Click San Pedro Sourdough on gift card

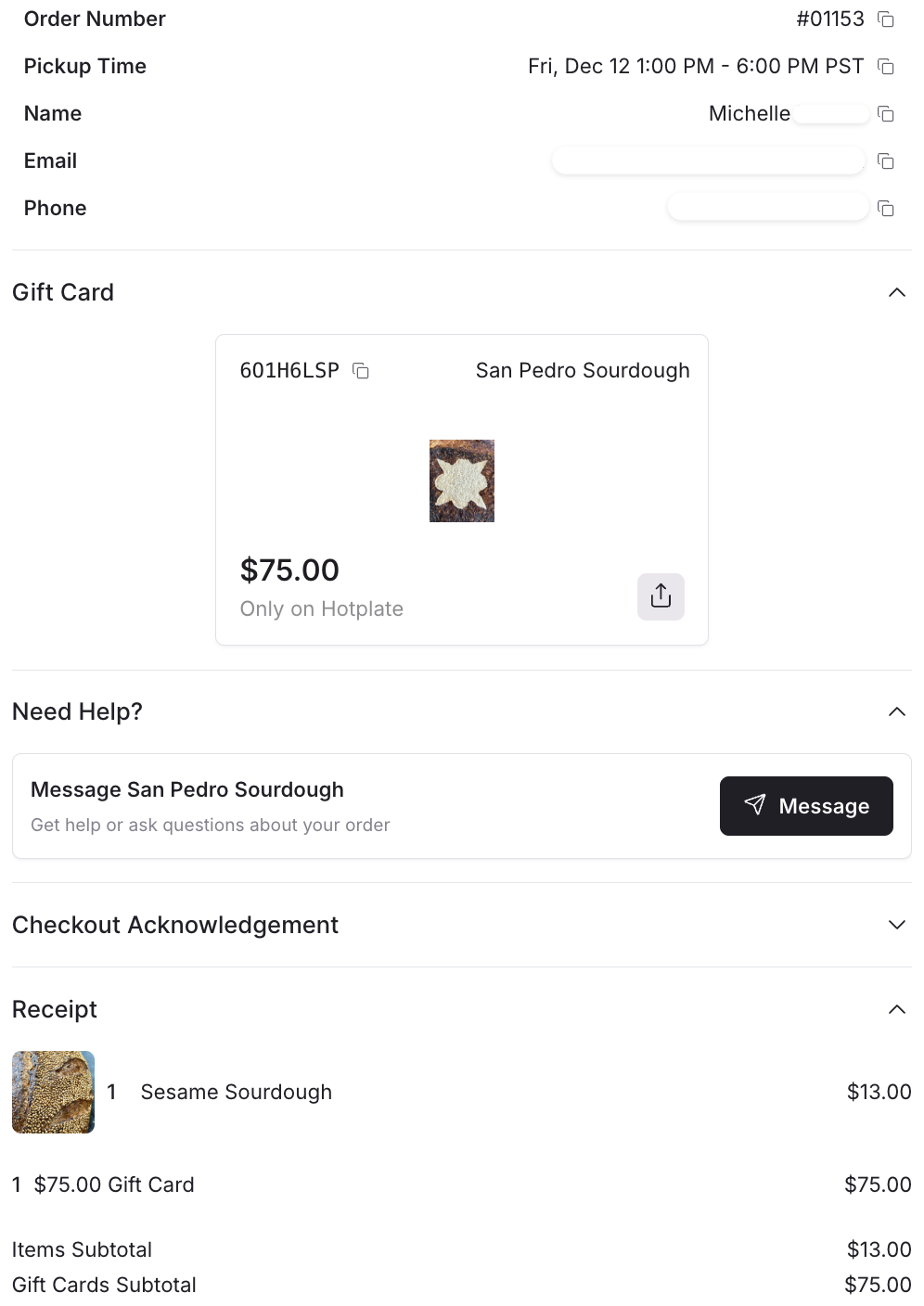point(583,371)
